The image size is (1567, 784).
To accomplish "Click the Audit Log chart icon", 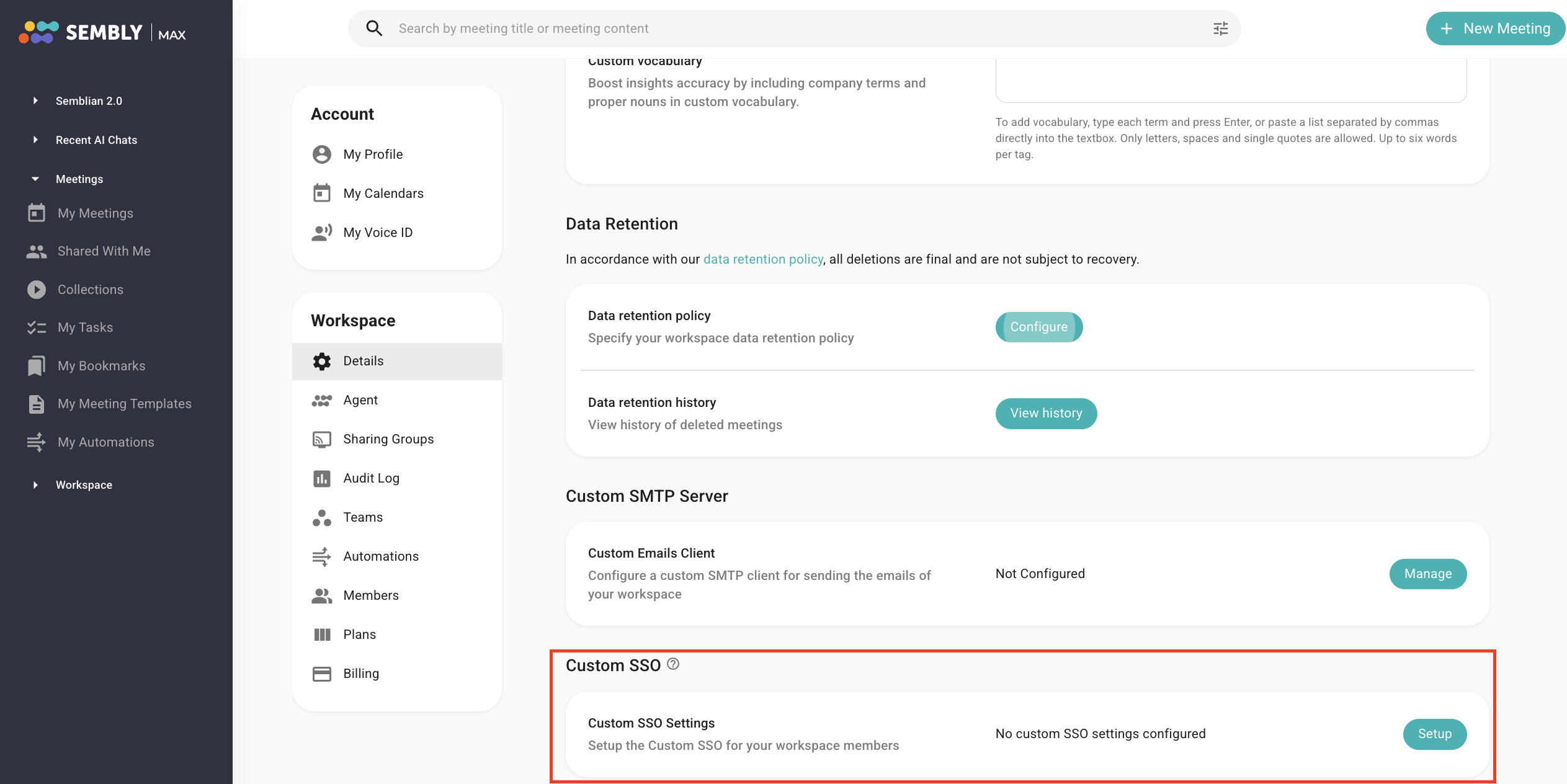I will coord(322,478).
